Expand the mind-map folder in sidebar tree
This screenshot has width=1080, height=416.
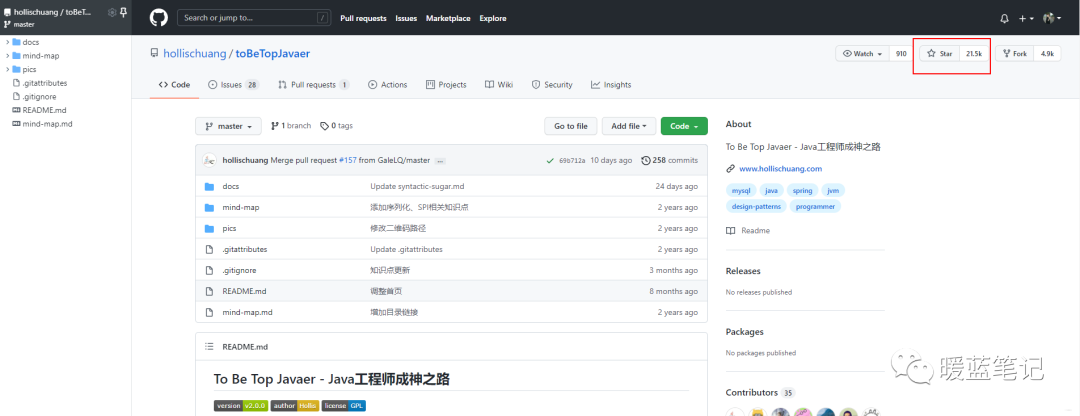pyautogui.click(x=8, y=56)
